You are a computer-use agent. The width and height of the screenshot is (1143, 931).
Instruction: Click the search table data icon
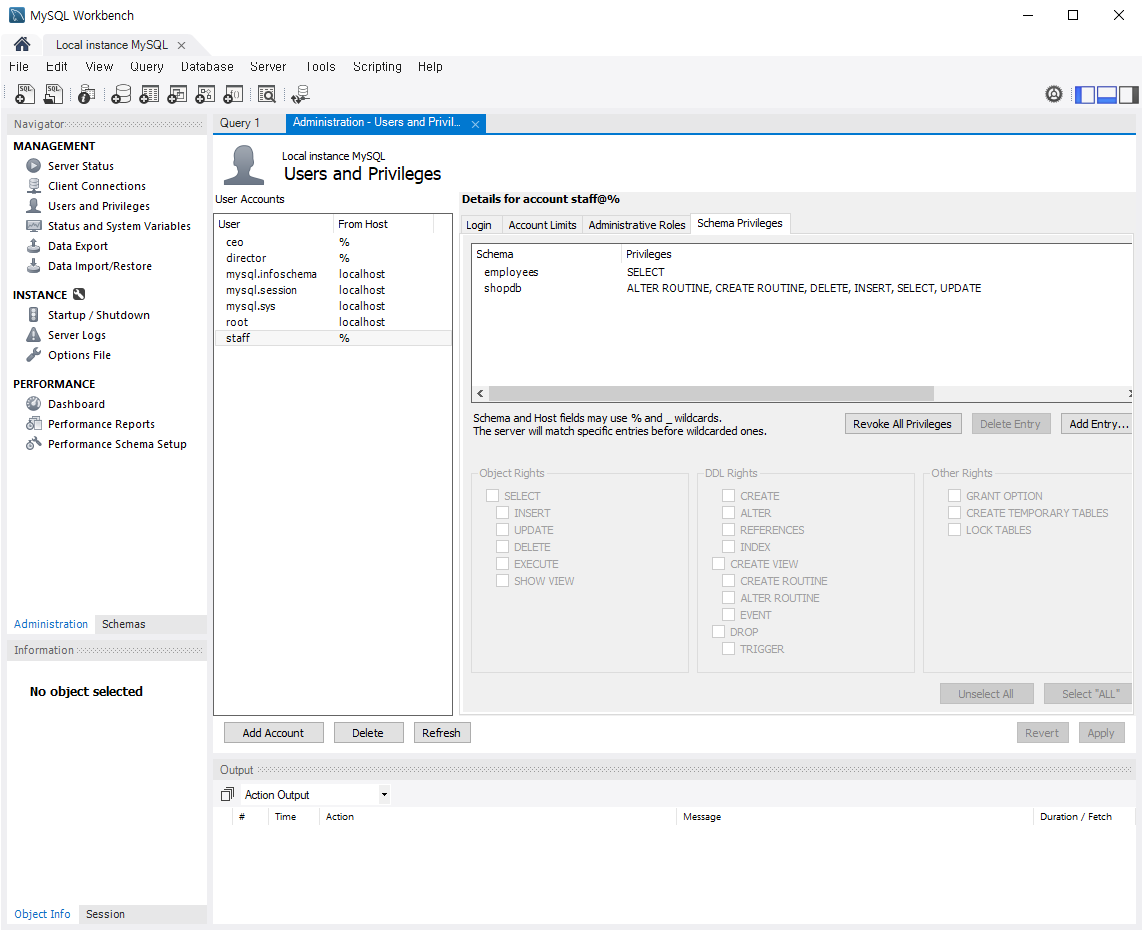(267, 94)
